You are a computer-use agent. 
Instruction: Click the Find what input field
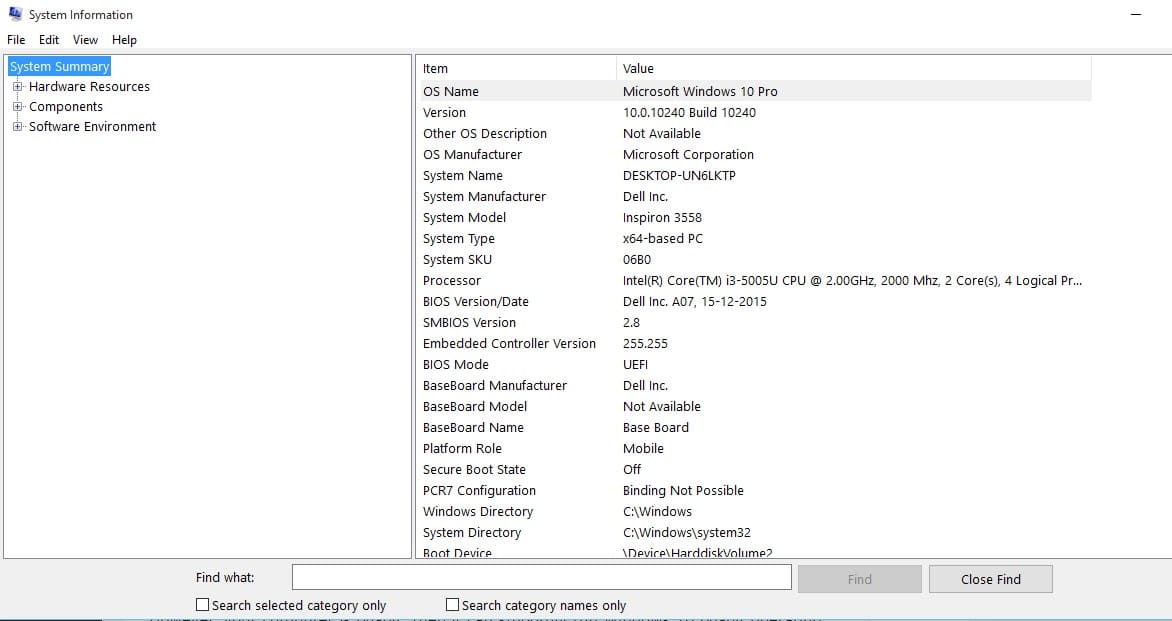coord(541,578)
